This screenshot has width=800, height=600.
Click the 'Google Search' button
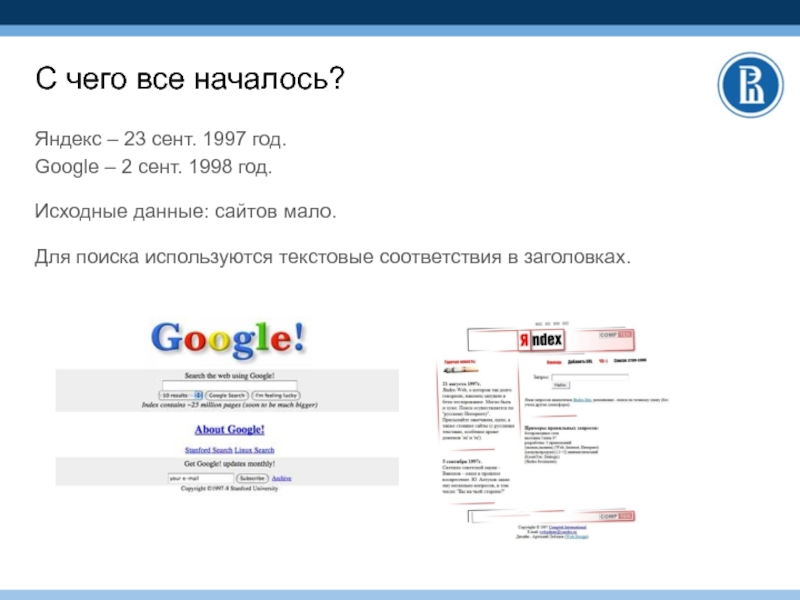click(x=227, y=395)
